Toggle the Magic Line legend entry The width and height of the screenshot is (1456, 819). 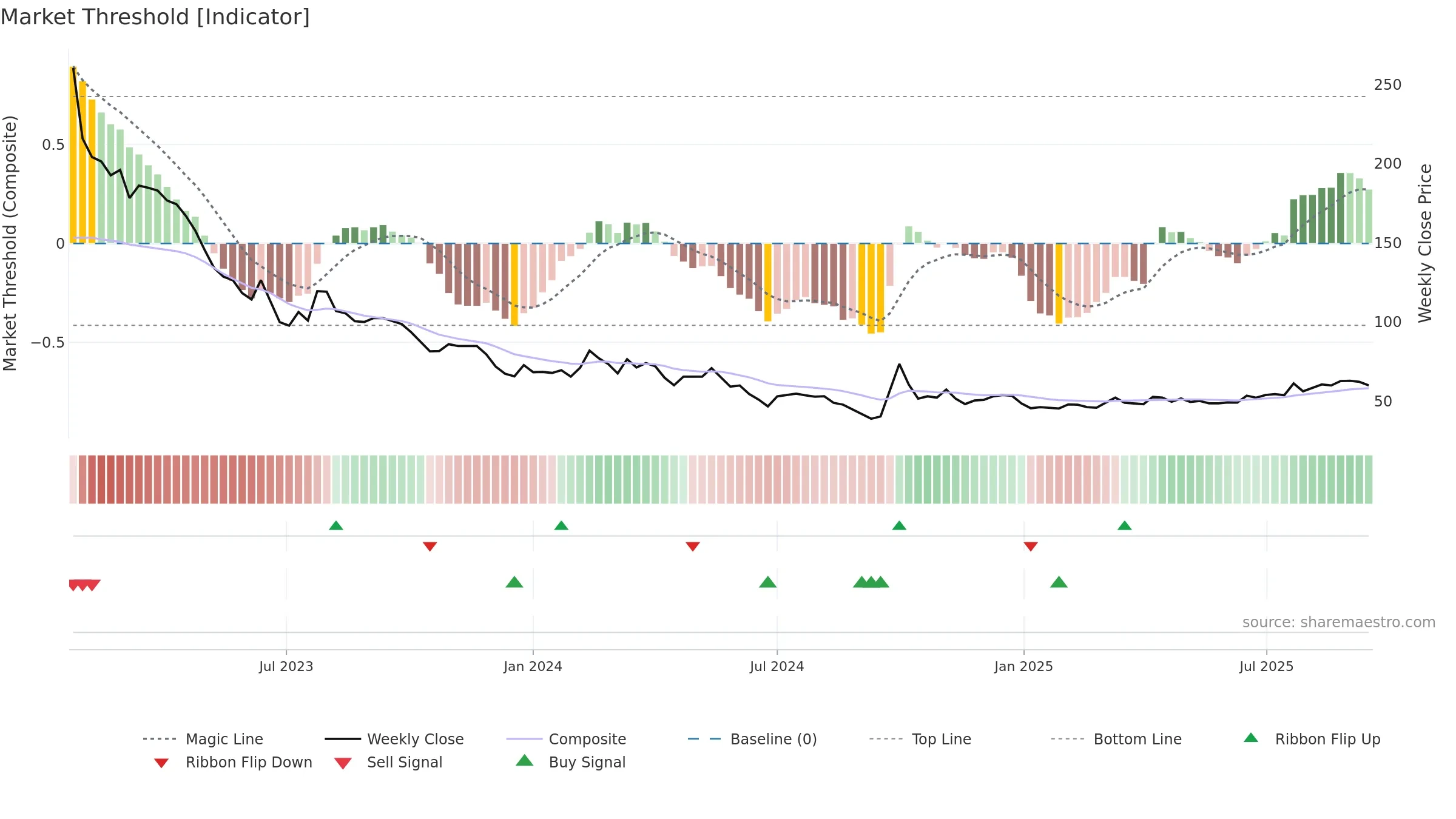click(x=203, y=739)
